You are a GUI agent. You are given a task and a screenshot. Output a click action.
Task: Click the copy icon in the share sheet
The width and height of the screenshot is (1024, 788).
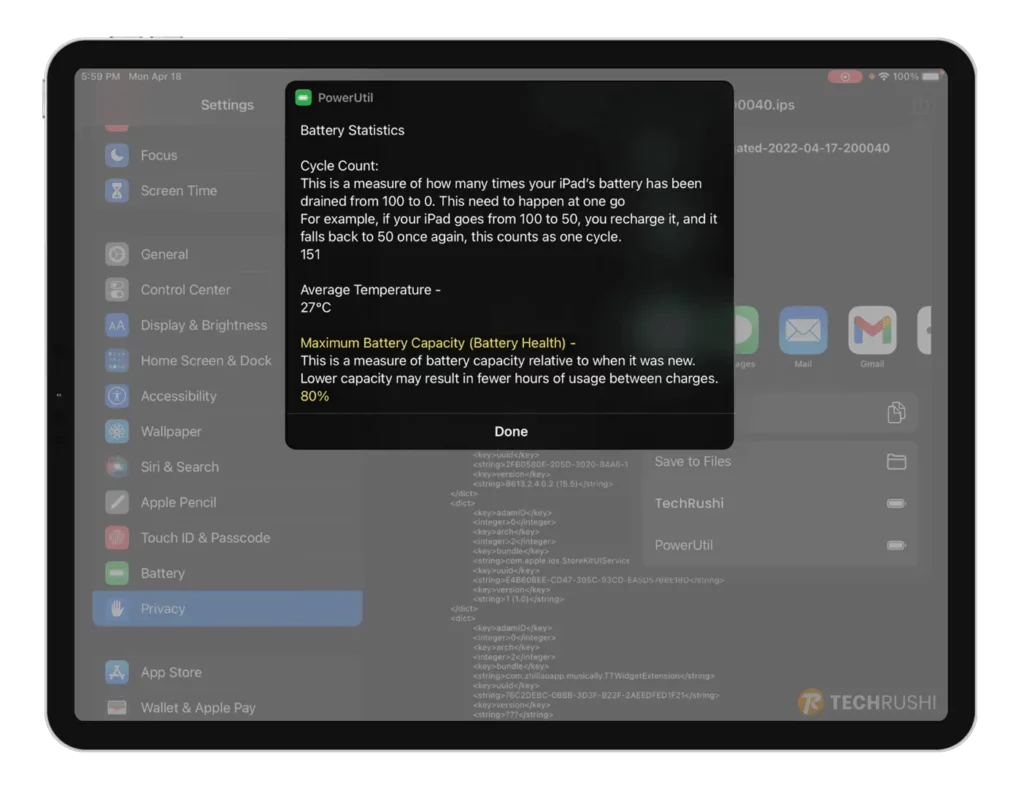[x=896, y=413]
